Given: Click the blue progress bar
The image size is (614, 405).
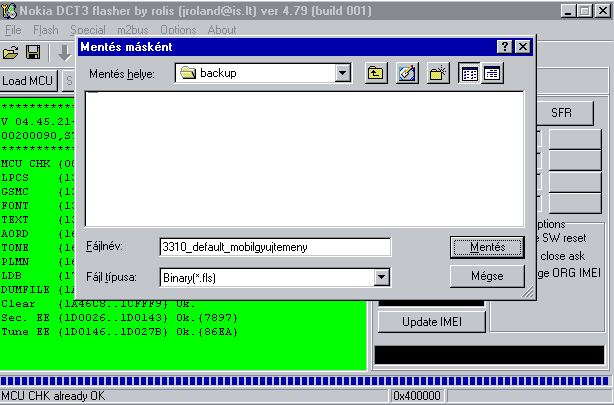Looking at the screenshot, I should coord(305,381).
